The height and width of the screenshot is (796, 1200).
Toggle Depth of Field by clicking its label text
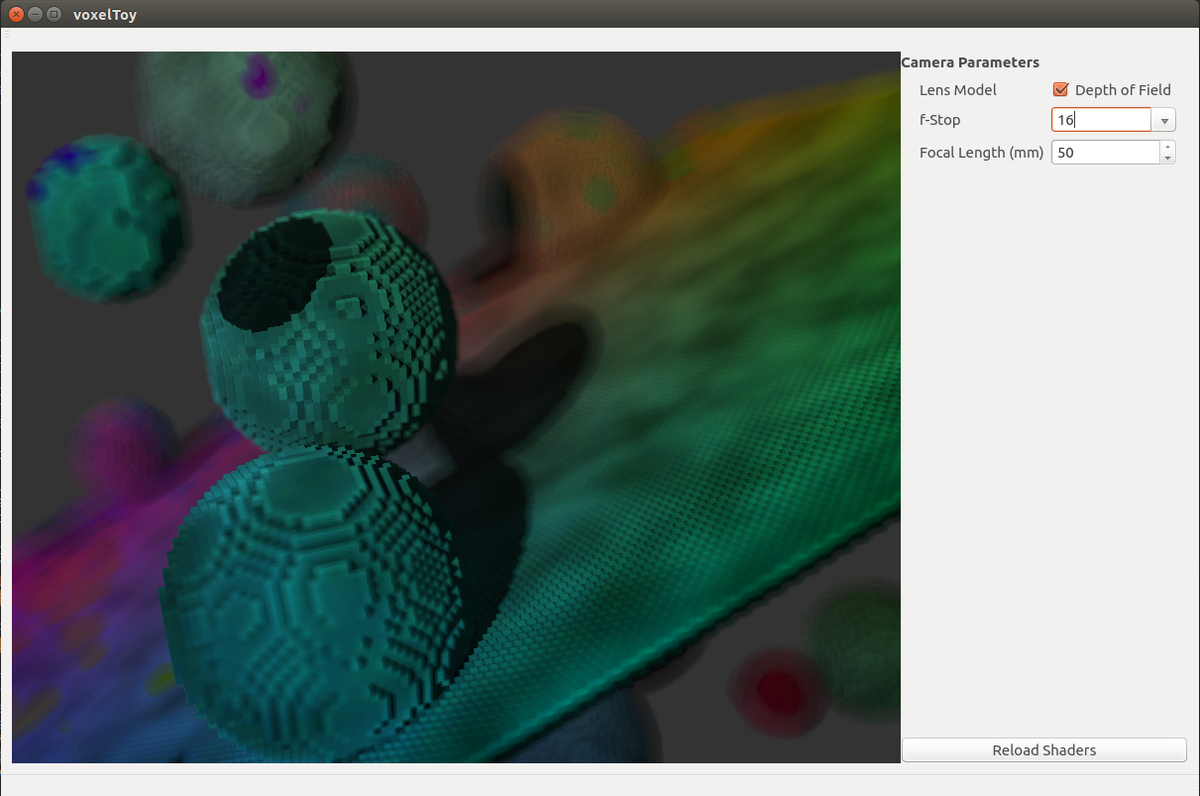[x=1120, y=89]
